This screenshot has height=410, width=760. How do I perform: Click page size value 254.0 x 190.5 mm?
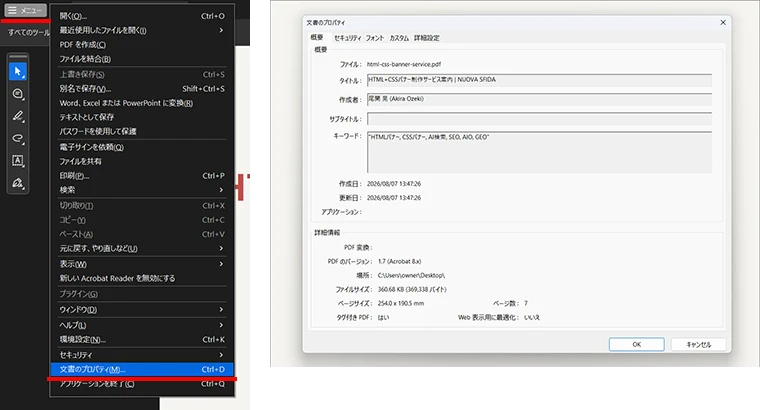click(x=401, y=303)
